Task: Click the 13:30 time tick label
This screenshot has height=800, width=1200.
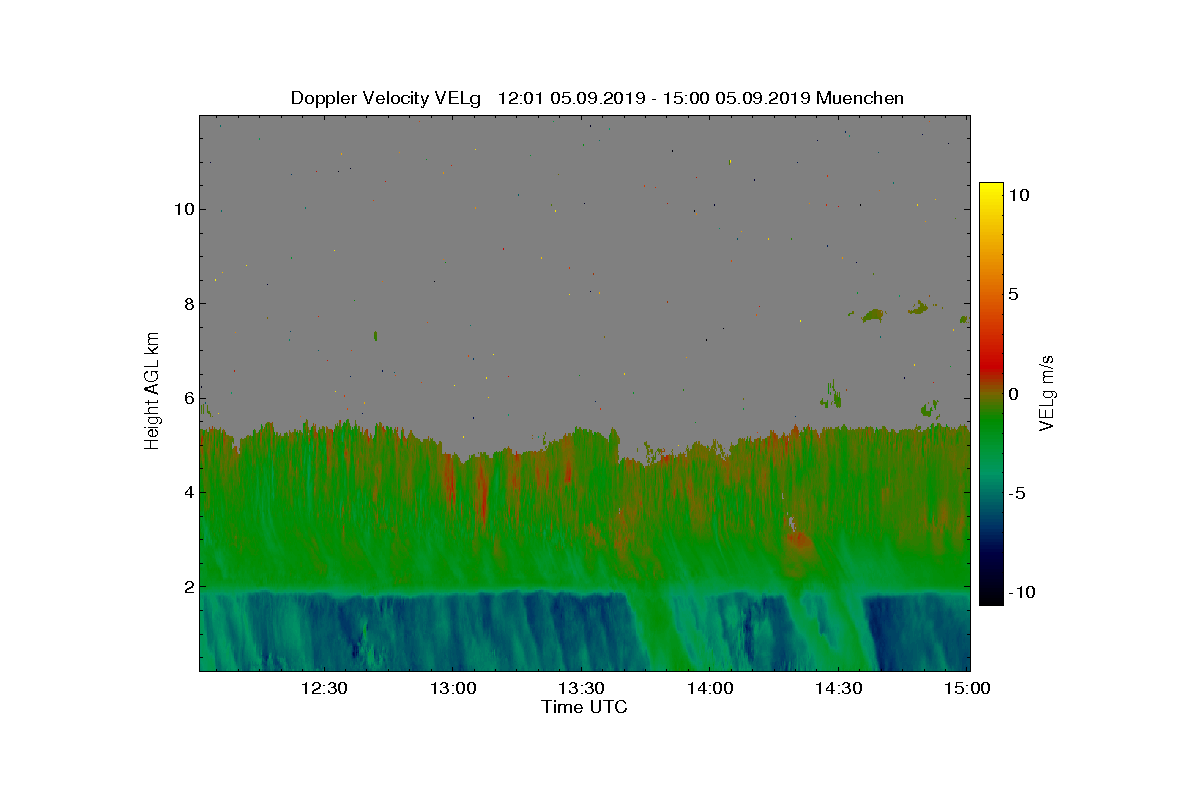Action: coord(581,688)
